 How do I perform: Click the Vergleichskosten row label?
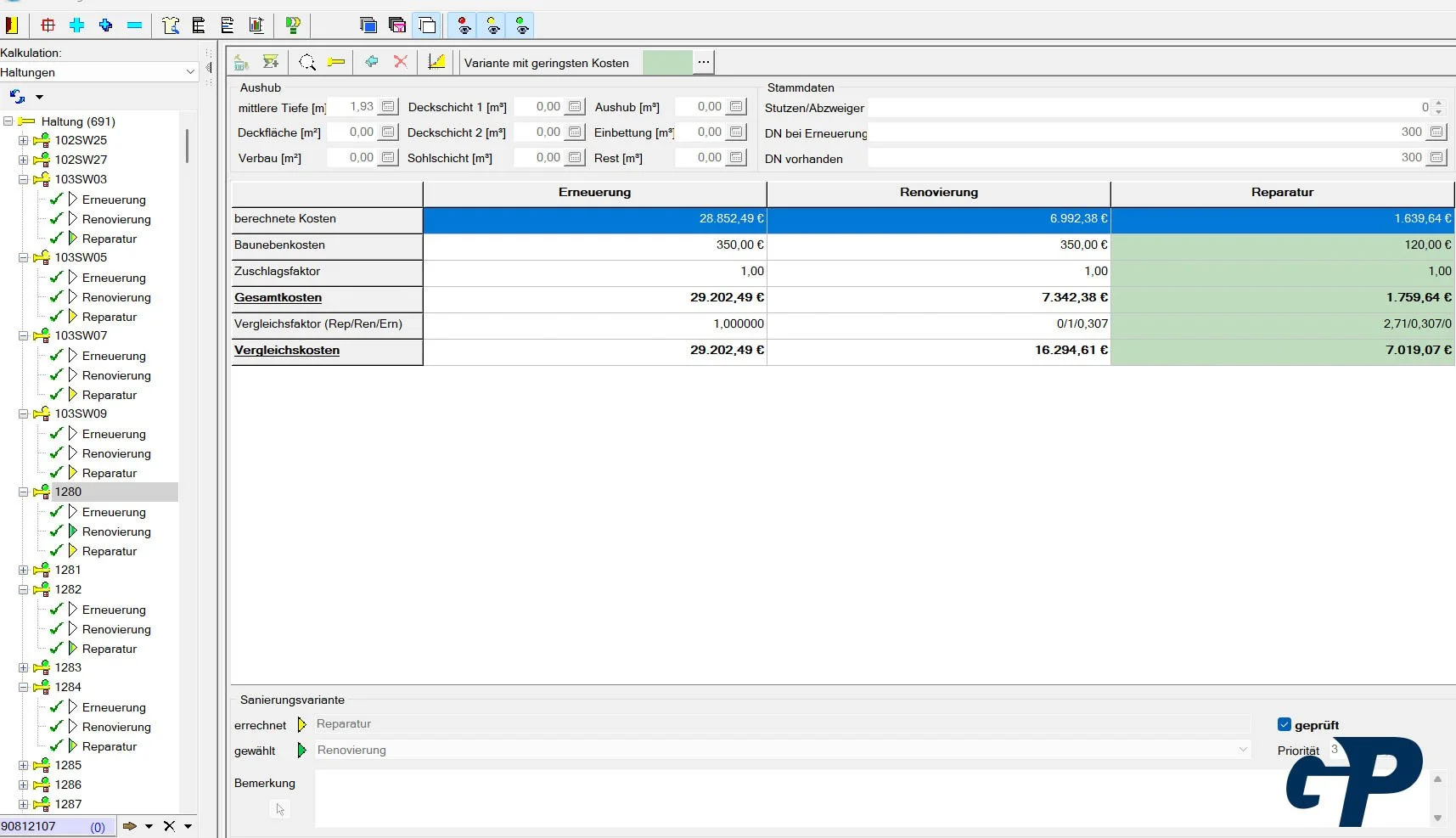click(x=287, y=351)
